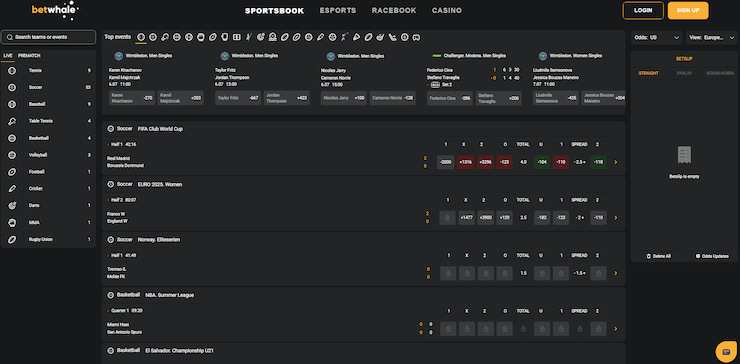Bet on Cameron Norrie at -128
740x364 pixels.
(393, 98)
